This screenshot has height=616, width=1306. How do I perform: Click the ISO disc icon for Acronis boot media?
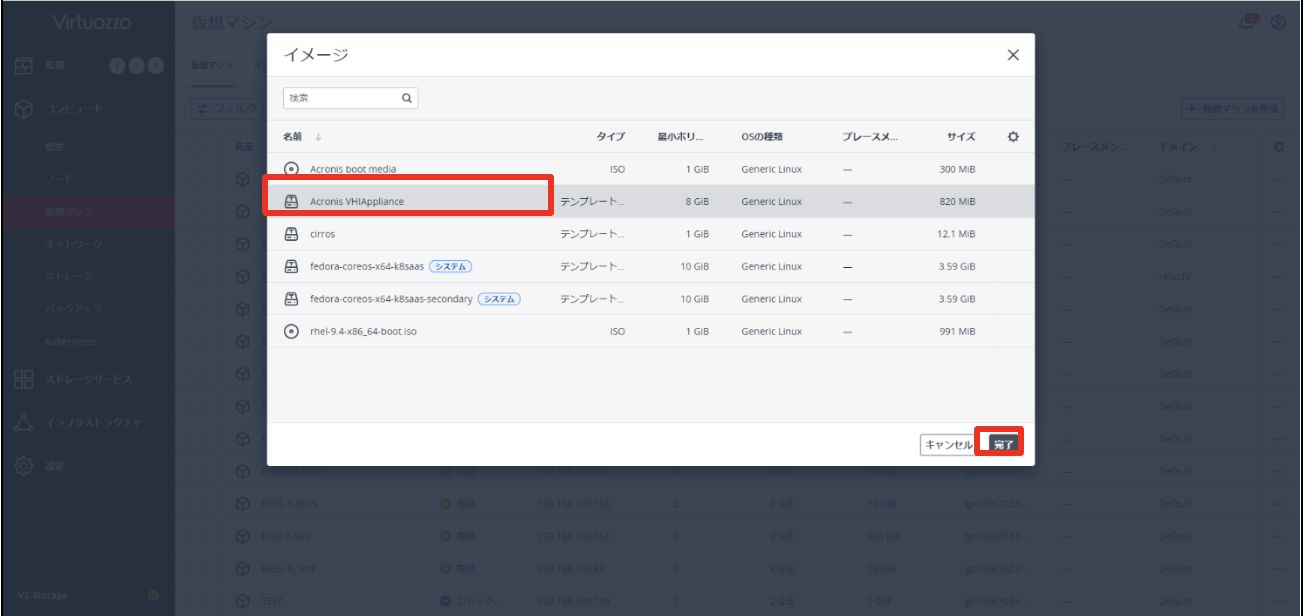(291, 169)
